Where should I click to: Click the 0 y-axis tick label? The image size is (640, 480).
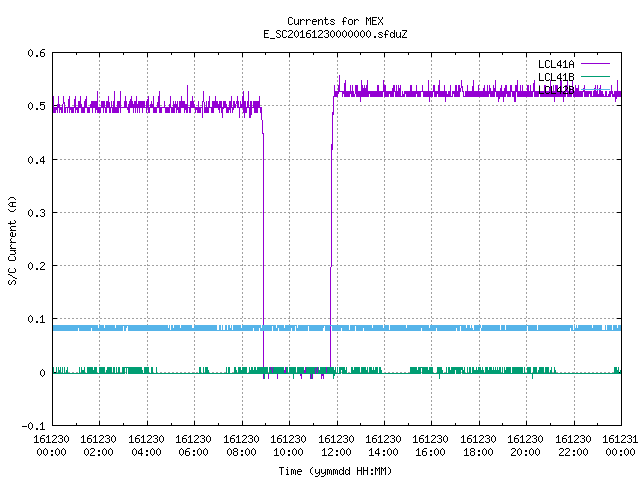click(x=42, y=372)
